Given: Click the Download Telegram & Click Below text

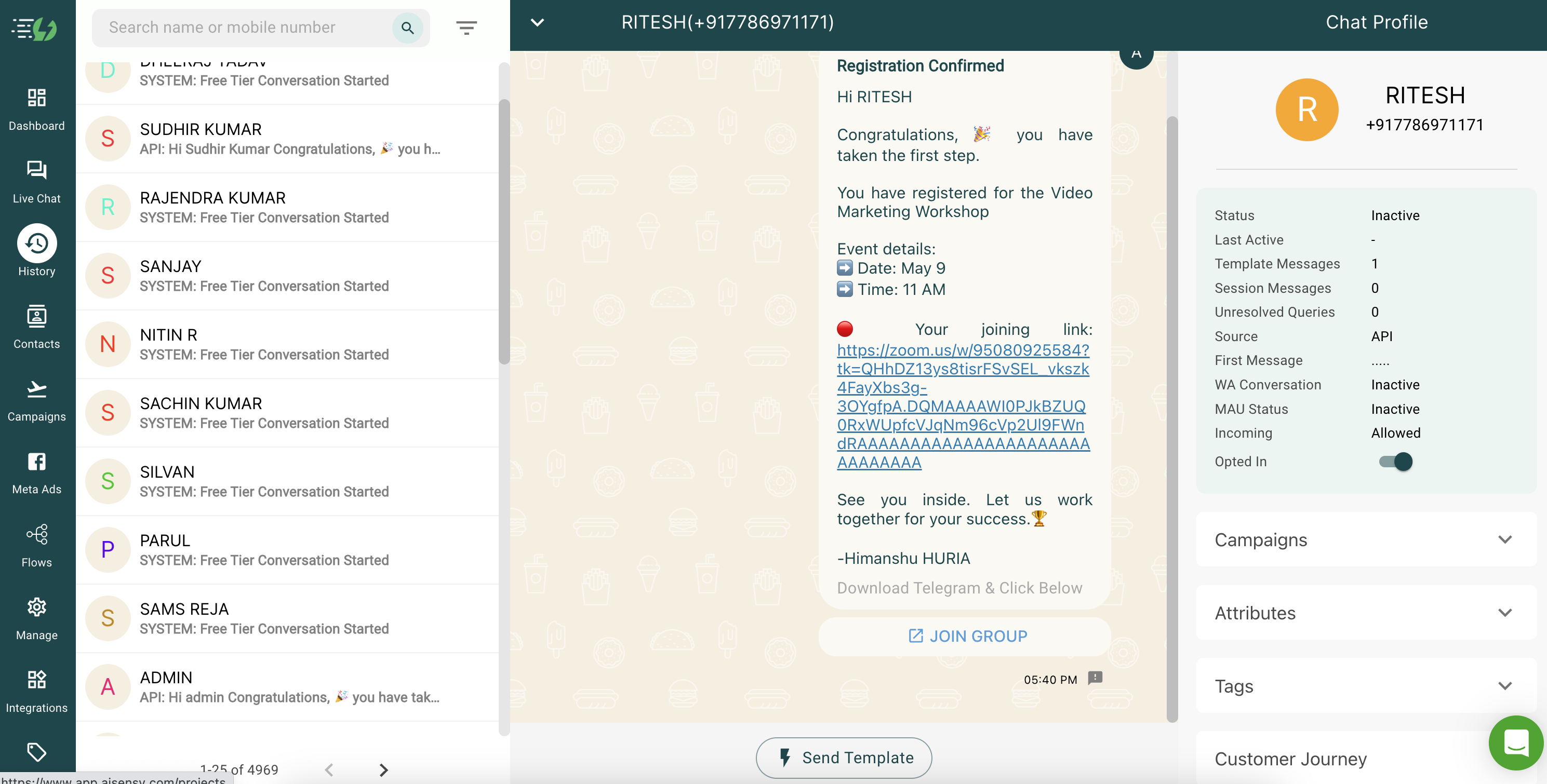Looking at the screenshot, I should [959, 588].
